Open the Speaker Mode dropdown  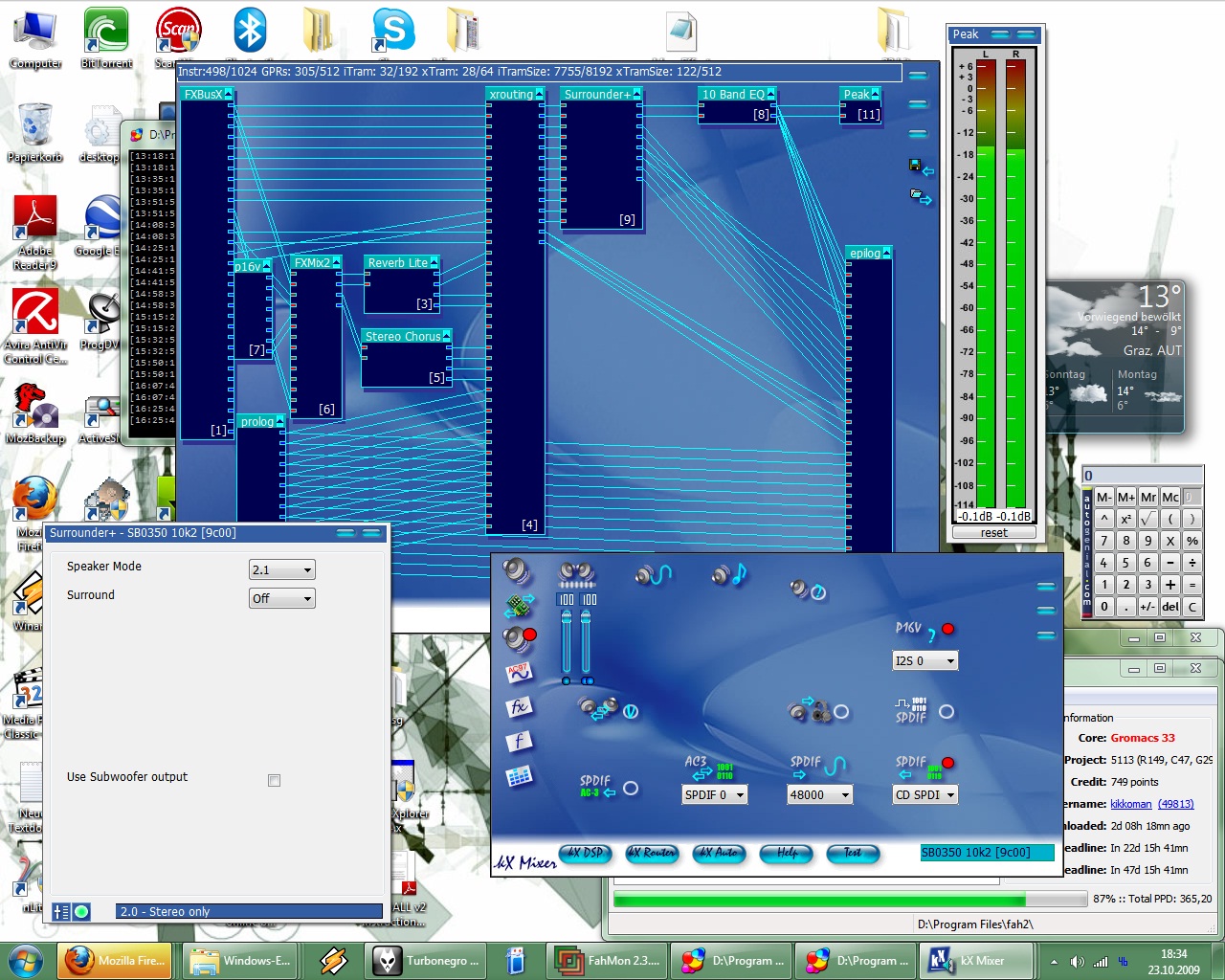281,570
